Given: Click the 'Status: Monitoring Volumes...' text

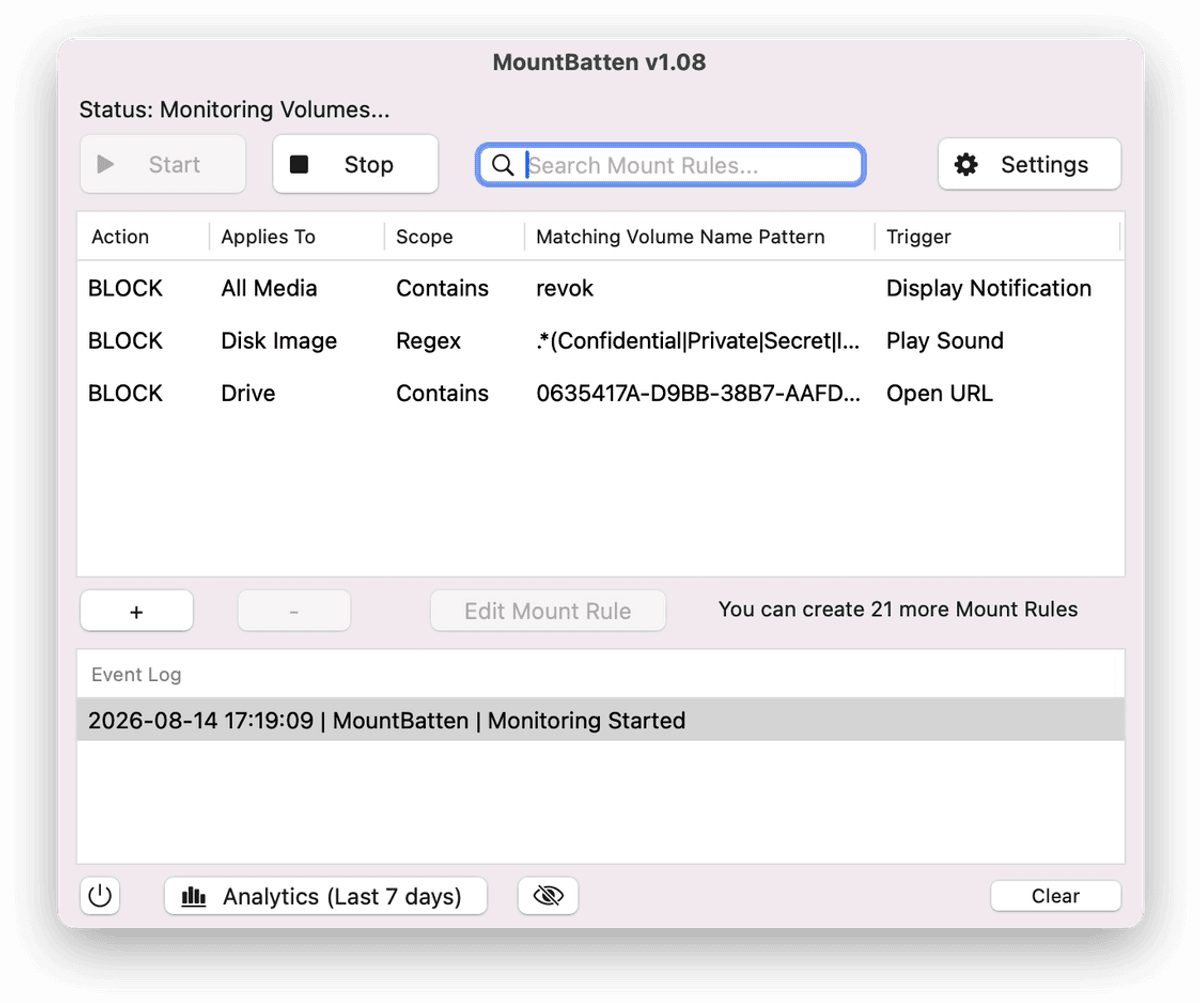Looking at the screenshot, I should [x=234, y=110].
